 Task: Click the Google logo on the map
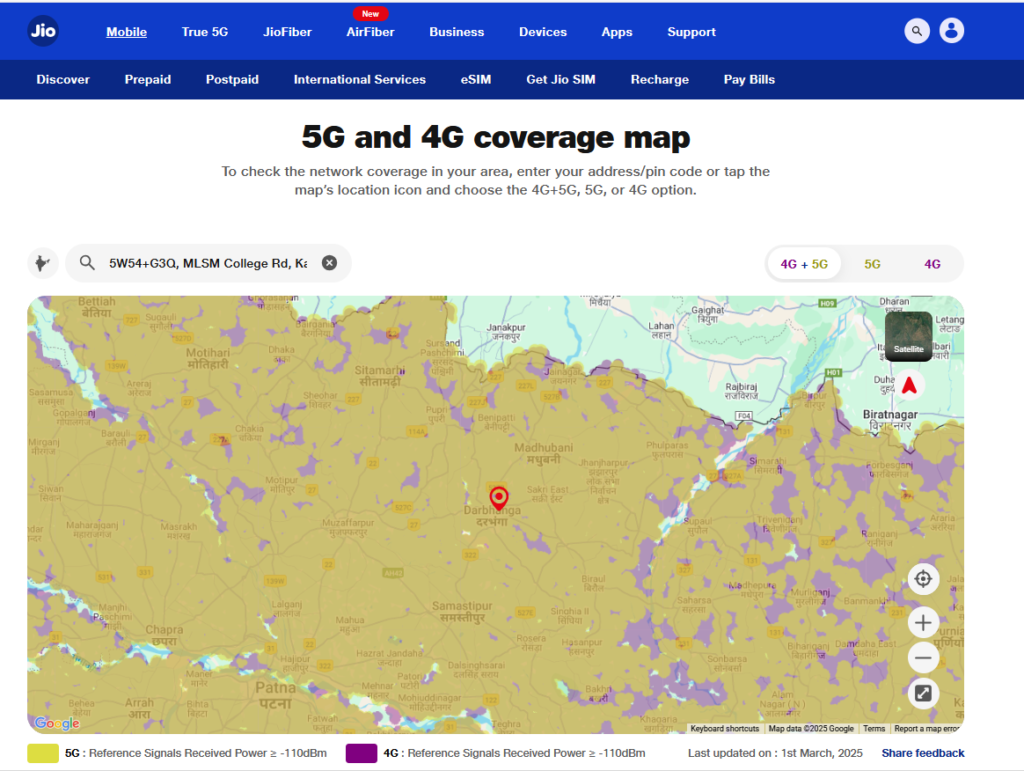(x=57, y=723)
